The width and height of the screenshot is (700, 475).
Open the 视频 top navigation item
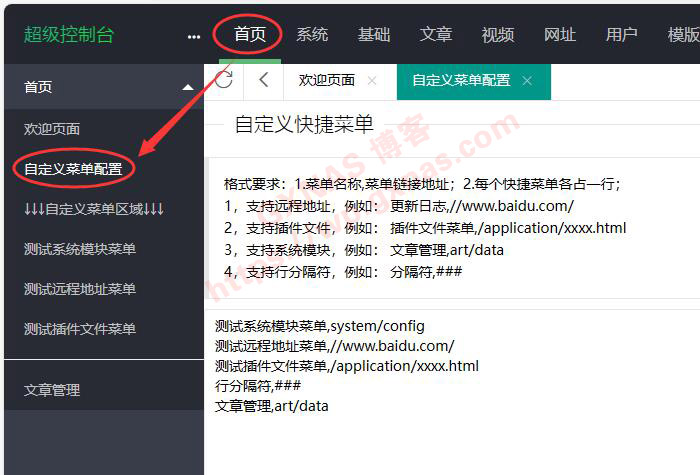(498, 35)
